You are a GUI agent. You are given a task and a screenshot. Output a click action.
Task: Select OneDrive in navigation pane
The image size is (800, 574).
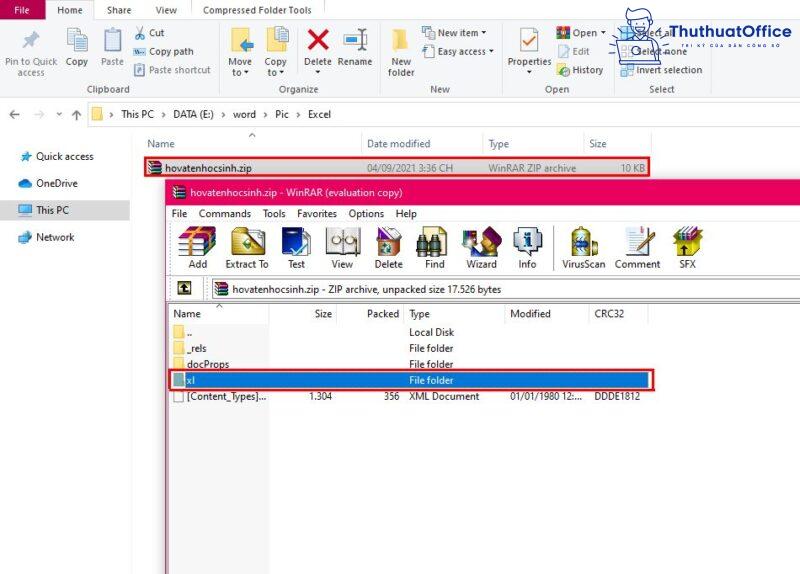(56, 183)
